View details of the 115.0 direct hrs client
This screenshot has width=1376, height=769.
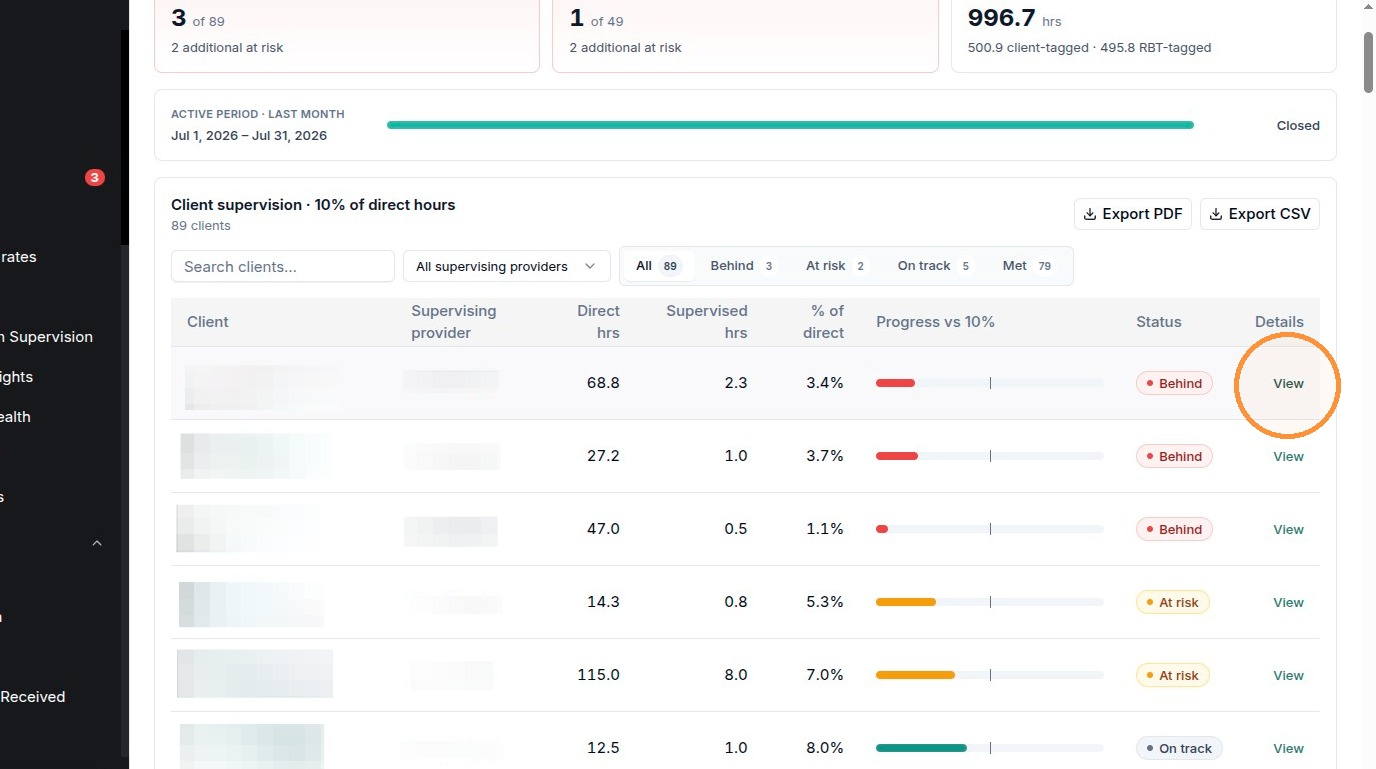(1288, 675)
